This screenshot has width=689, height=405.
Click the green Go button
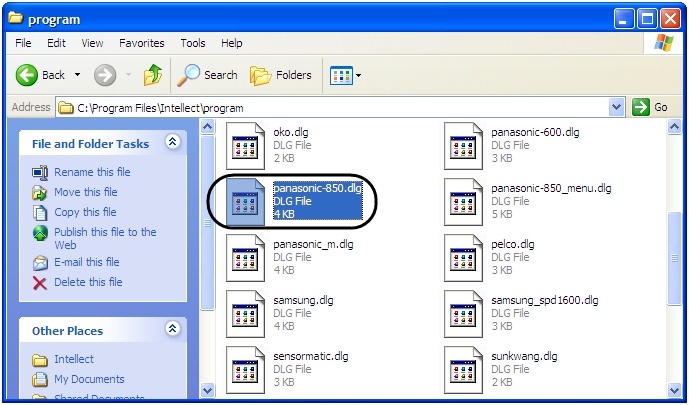[x=651, y=107]
